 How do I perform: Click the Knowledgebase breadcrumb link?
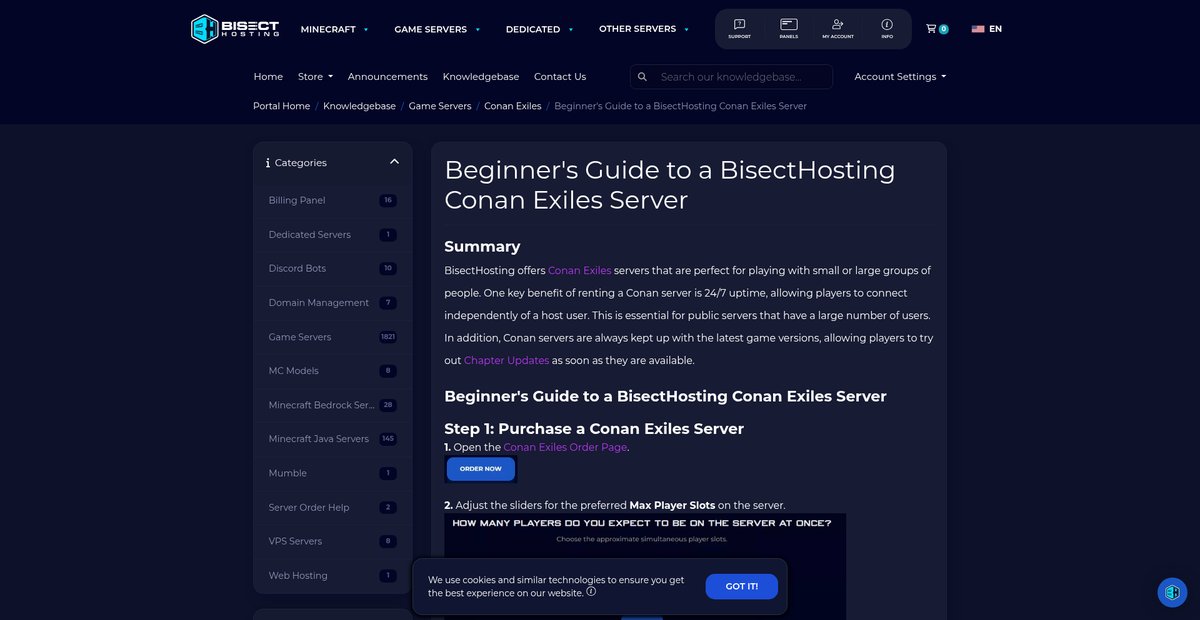pyautogui.click(x=359, y=106)
